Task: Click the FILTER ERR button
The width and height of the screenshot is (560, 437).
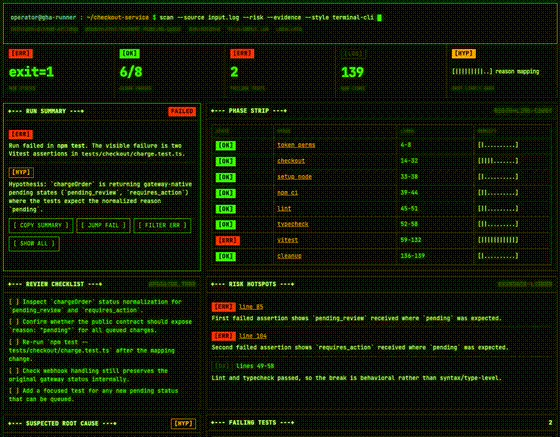Action: click(x=162, y=225)
